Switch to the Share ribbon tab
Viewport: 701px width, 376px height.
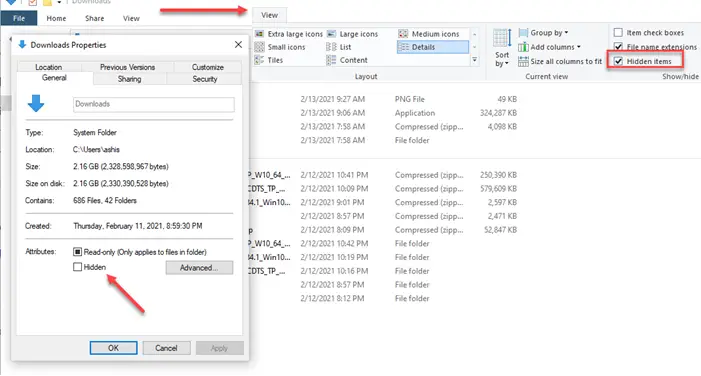94,18
